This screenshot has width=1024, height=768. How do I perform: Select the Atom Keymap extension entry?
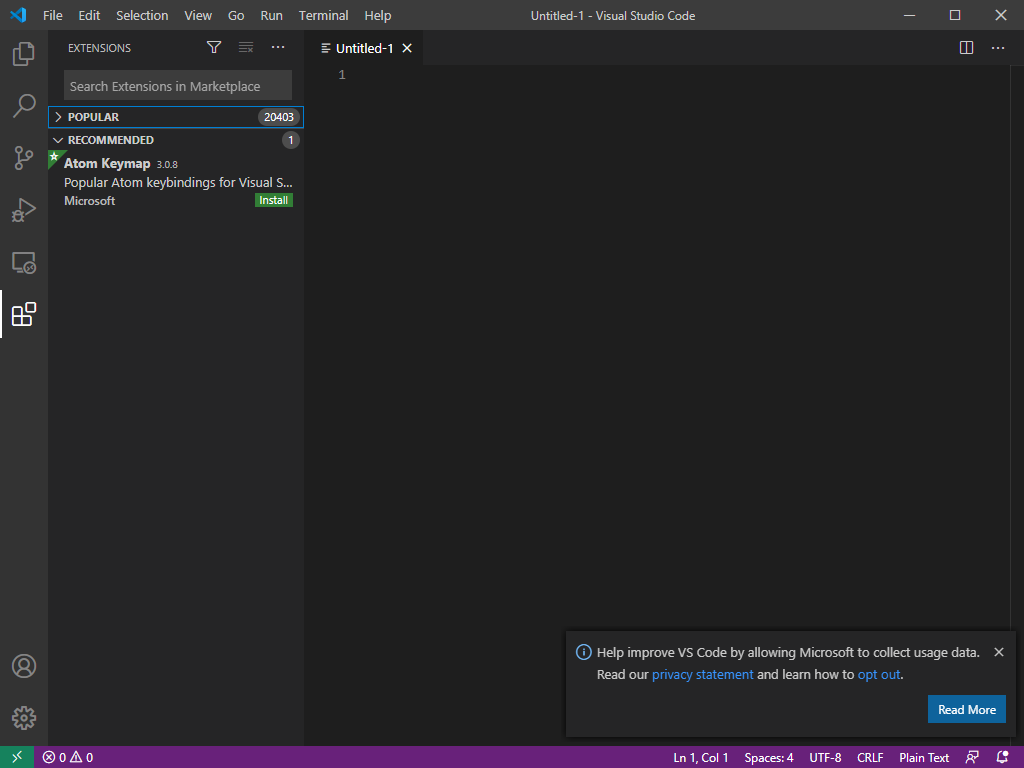176,182
